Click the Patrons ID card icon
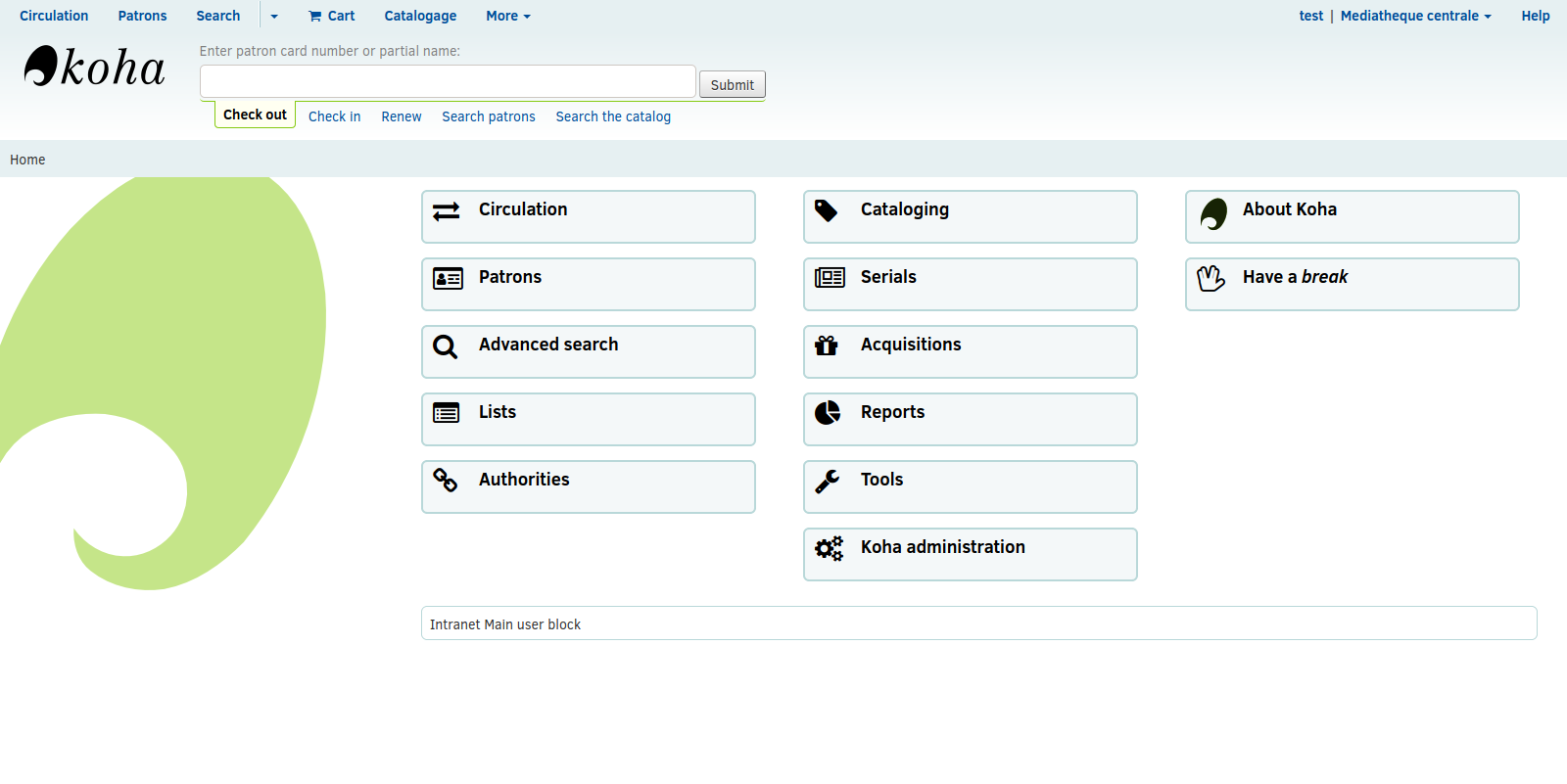The width and height of the screenshot is (1567, 784). [x=448, y=279]
